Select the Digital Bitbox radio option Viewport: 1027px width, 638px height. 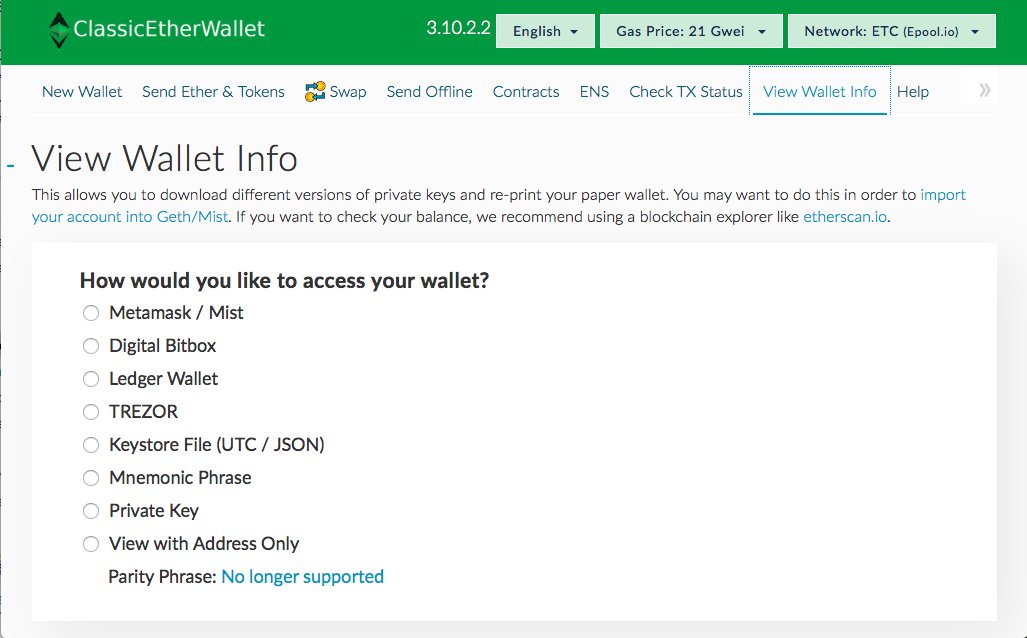91,346
